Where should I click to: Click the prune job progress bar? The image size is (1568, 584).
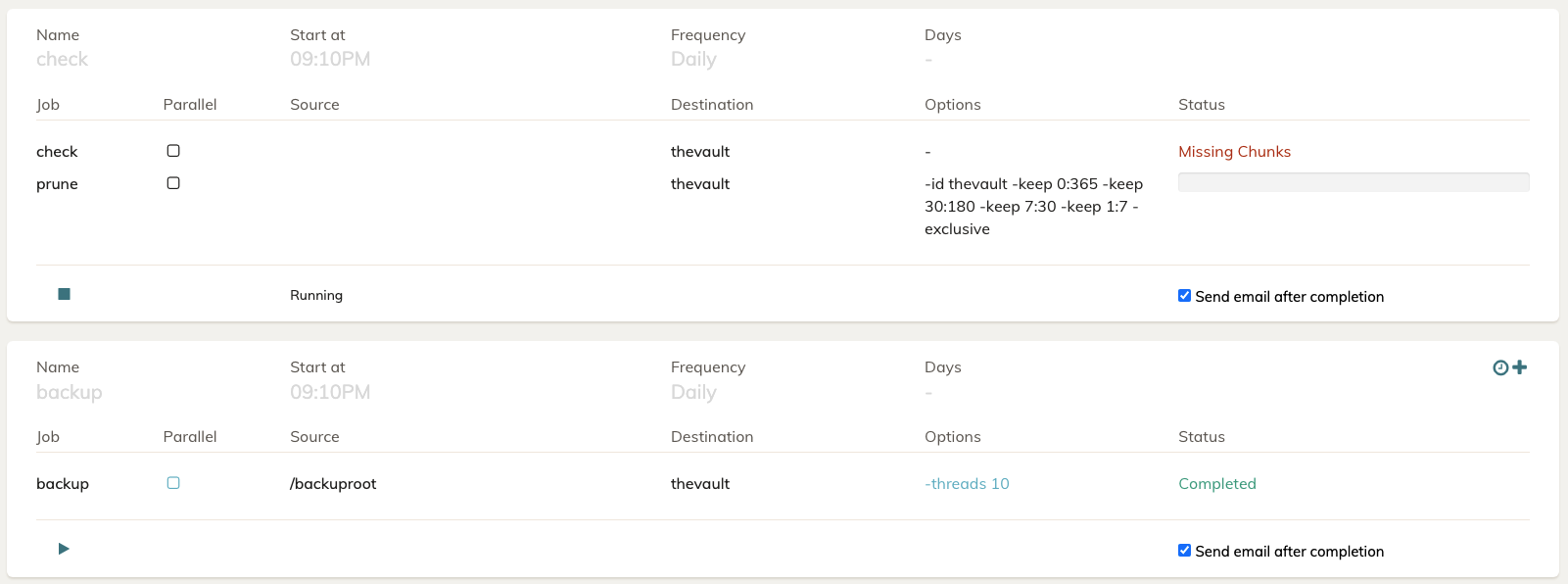pyautogui.click(x=1354, y=182)
